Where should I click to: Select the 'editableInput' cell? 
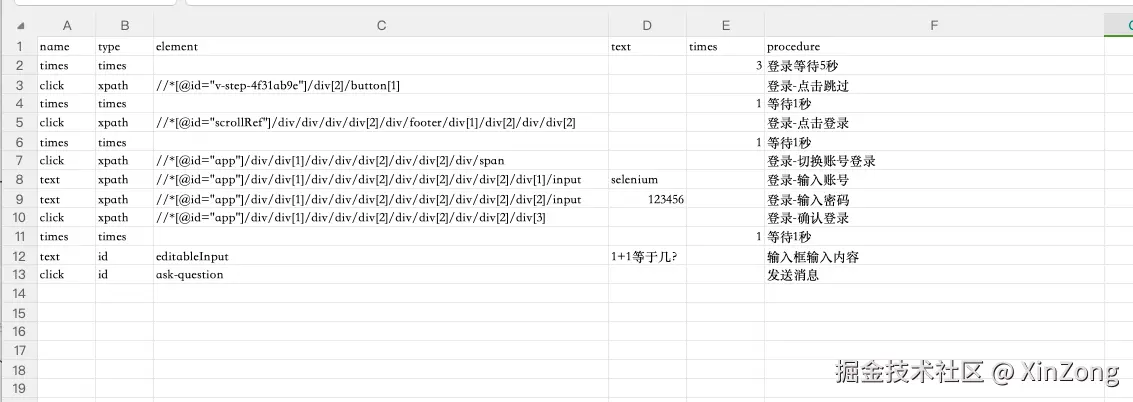coord(380,256)
